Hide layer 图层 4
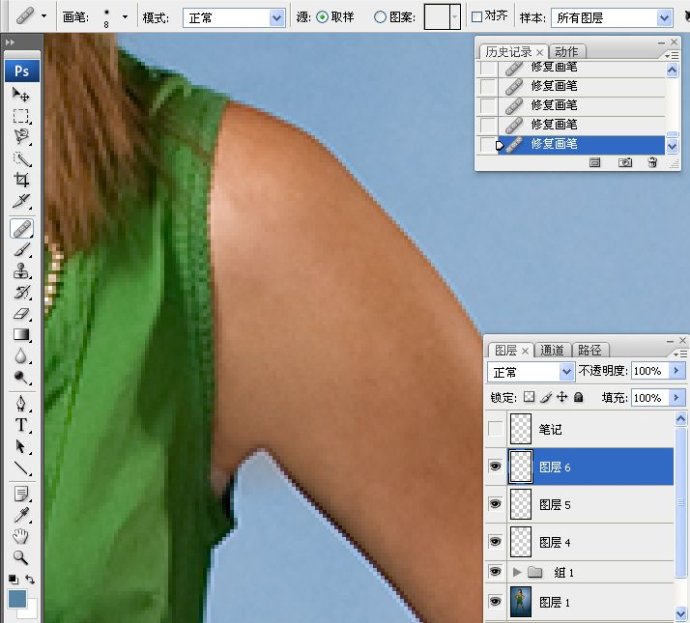Screen dimensions: 690x623 tap(495, 541)
